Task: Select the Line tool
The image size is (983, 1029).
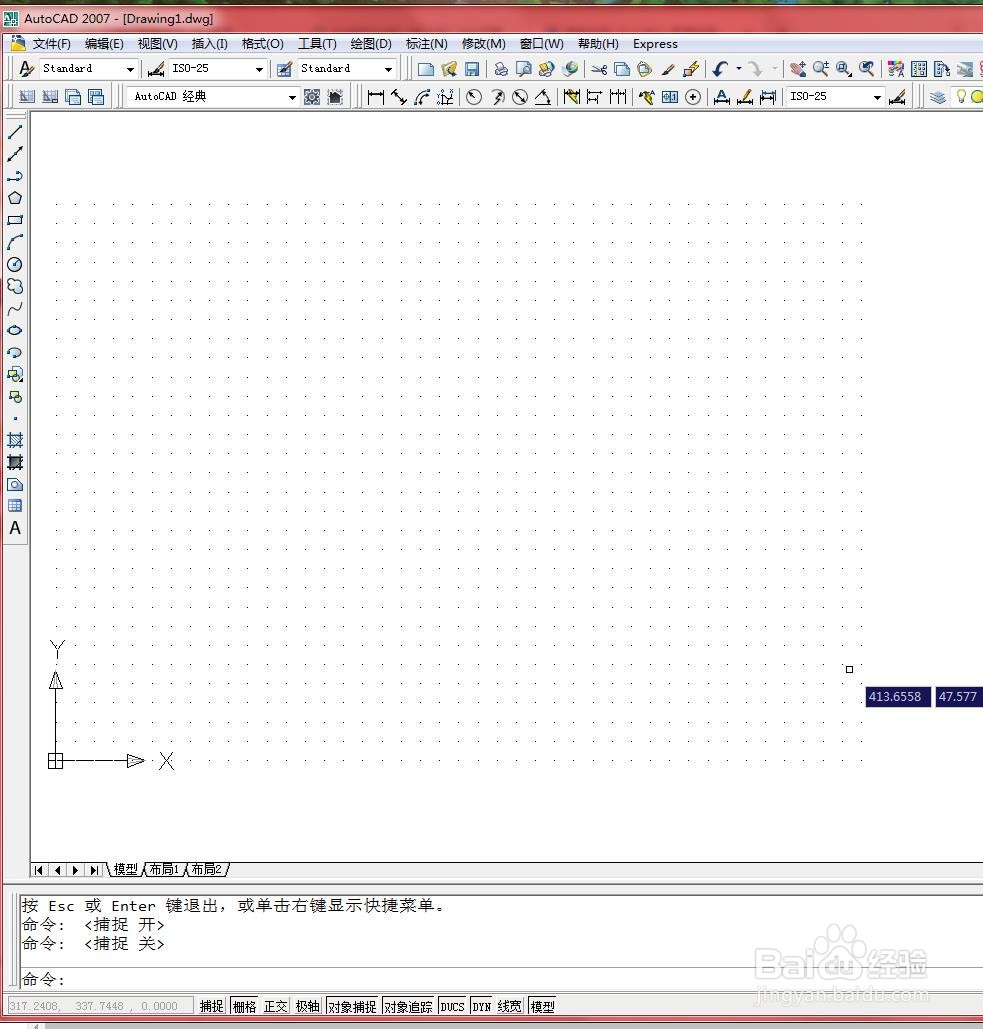Action: (15, 132)
